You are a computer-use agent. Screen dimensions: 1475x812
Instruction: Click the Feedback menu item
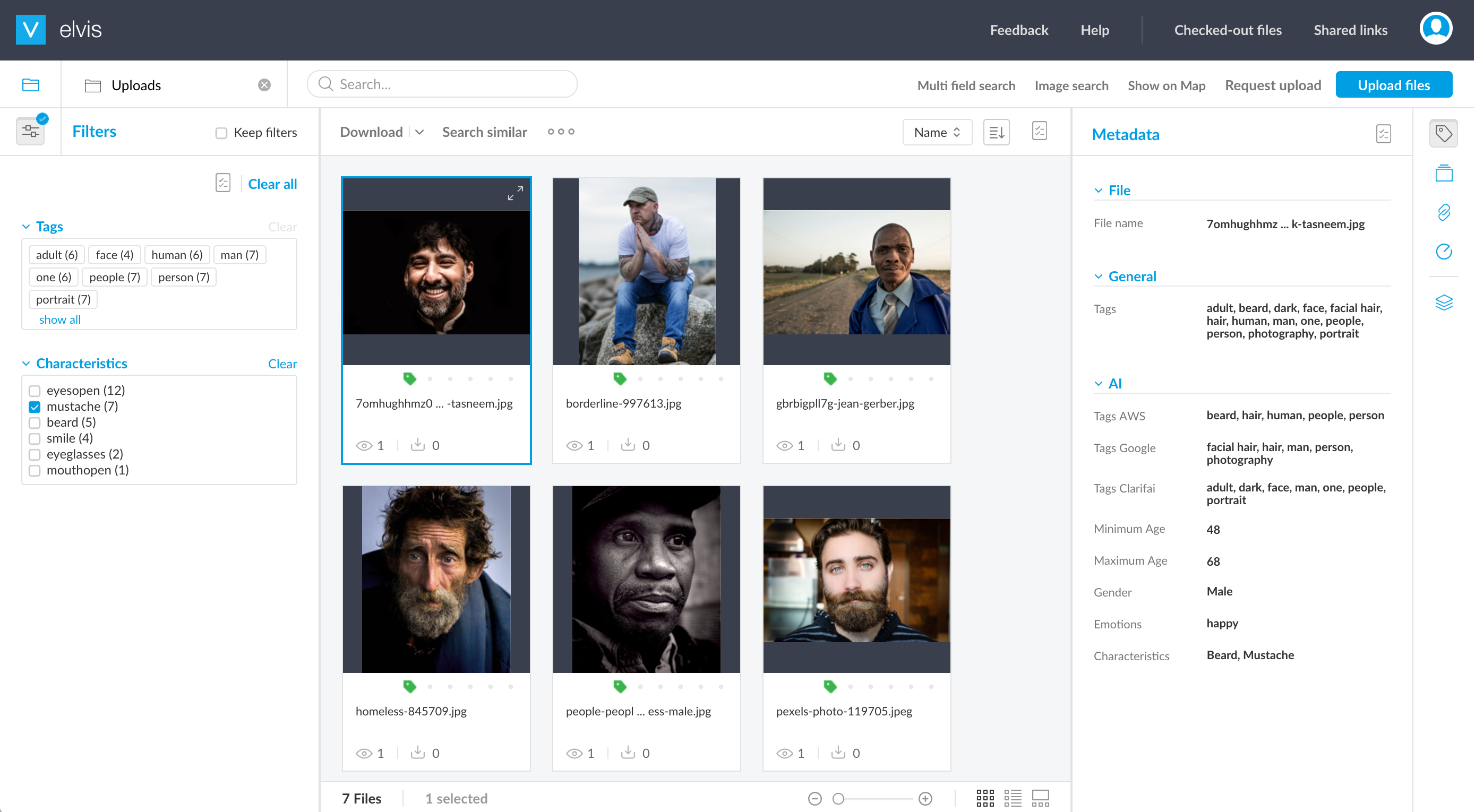pos(1019,30)
